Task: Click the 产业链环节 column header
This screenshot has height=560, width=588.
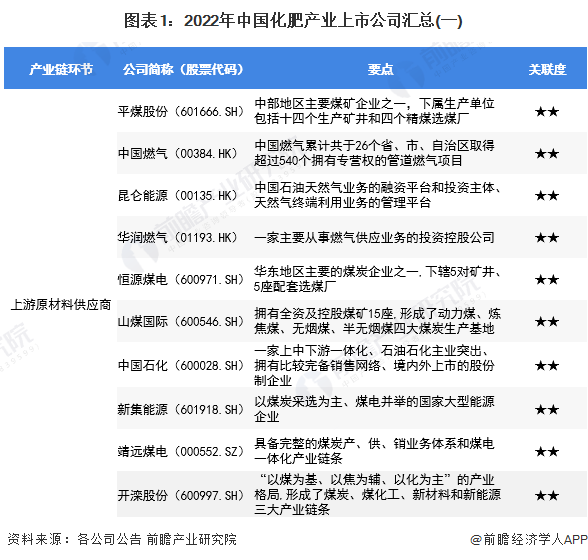Action: tap(61, 69)
